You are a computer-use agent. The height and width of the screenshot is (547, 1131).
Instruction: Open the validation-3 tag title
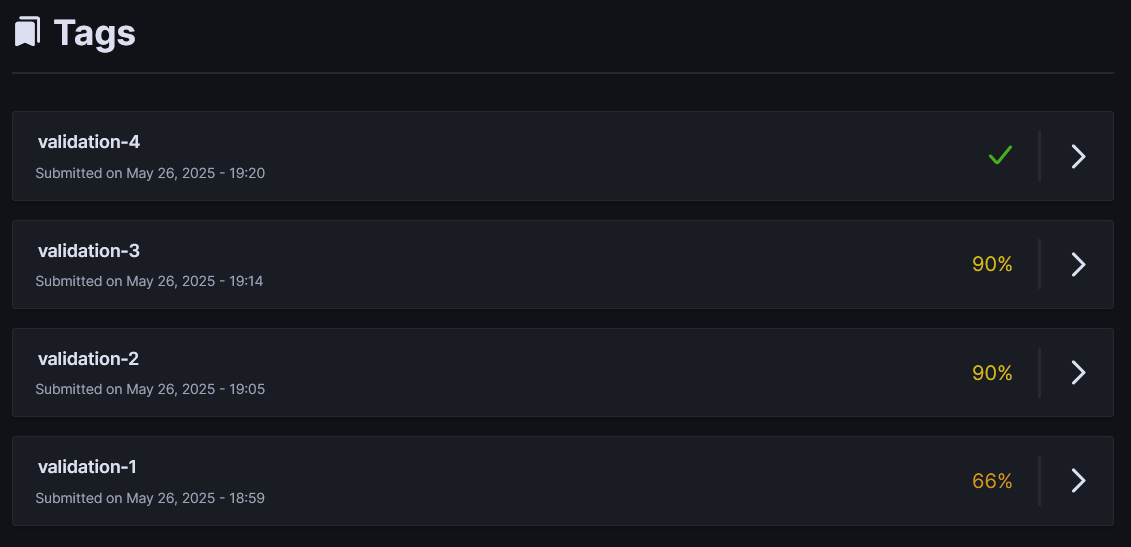coord(89,250)
